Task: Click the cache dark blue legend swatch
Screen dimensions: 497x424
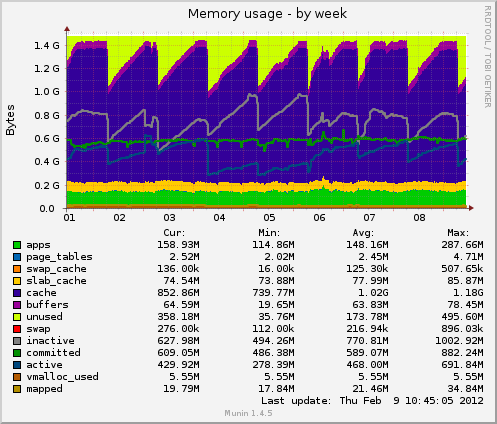Action: tap(17, 293)
